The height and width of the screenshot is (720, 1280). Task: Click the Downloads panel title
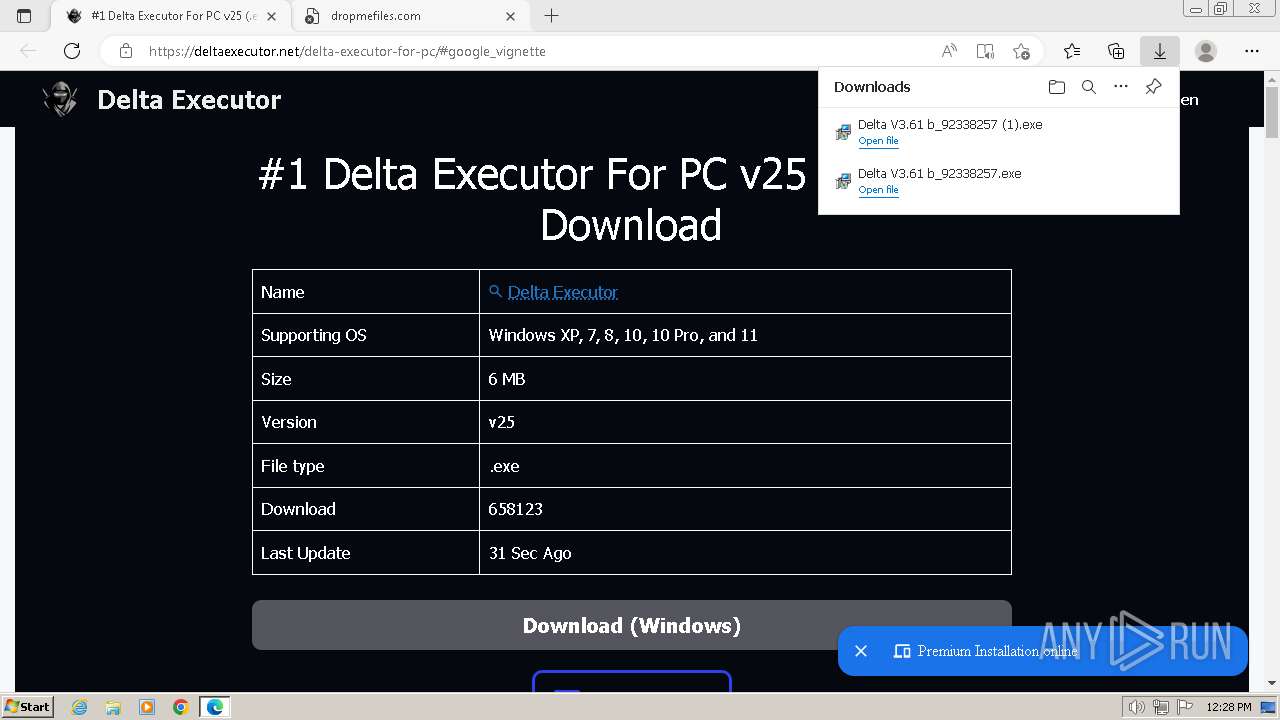pyautogui.click(x=872, y=87)
